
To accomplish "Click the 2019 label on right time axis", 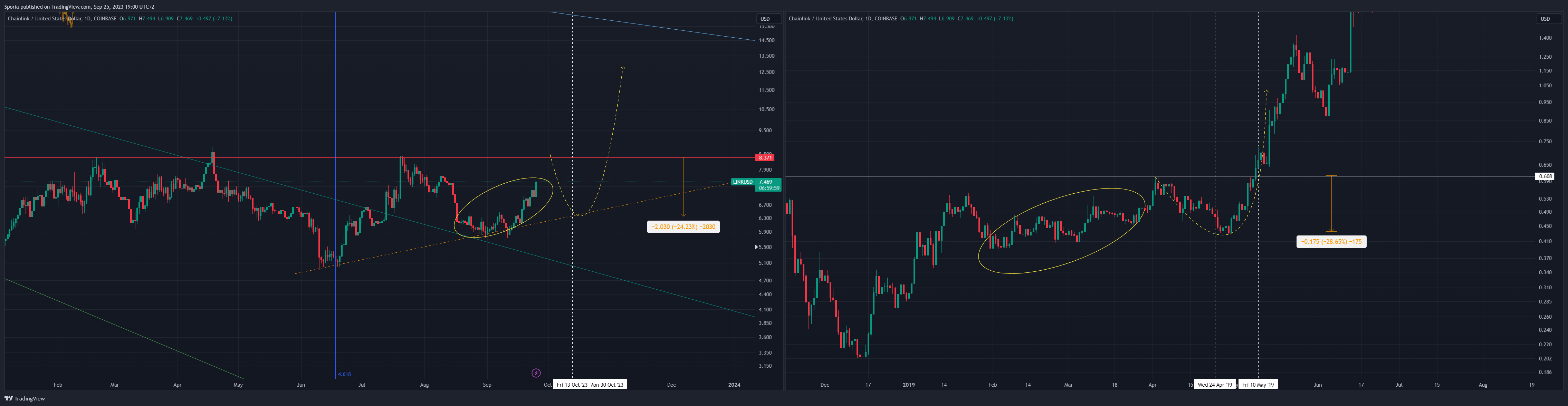I will tap(908, 385).
